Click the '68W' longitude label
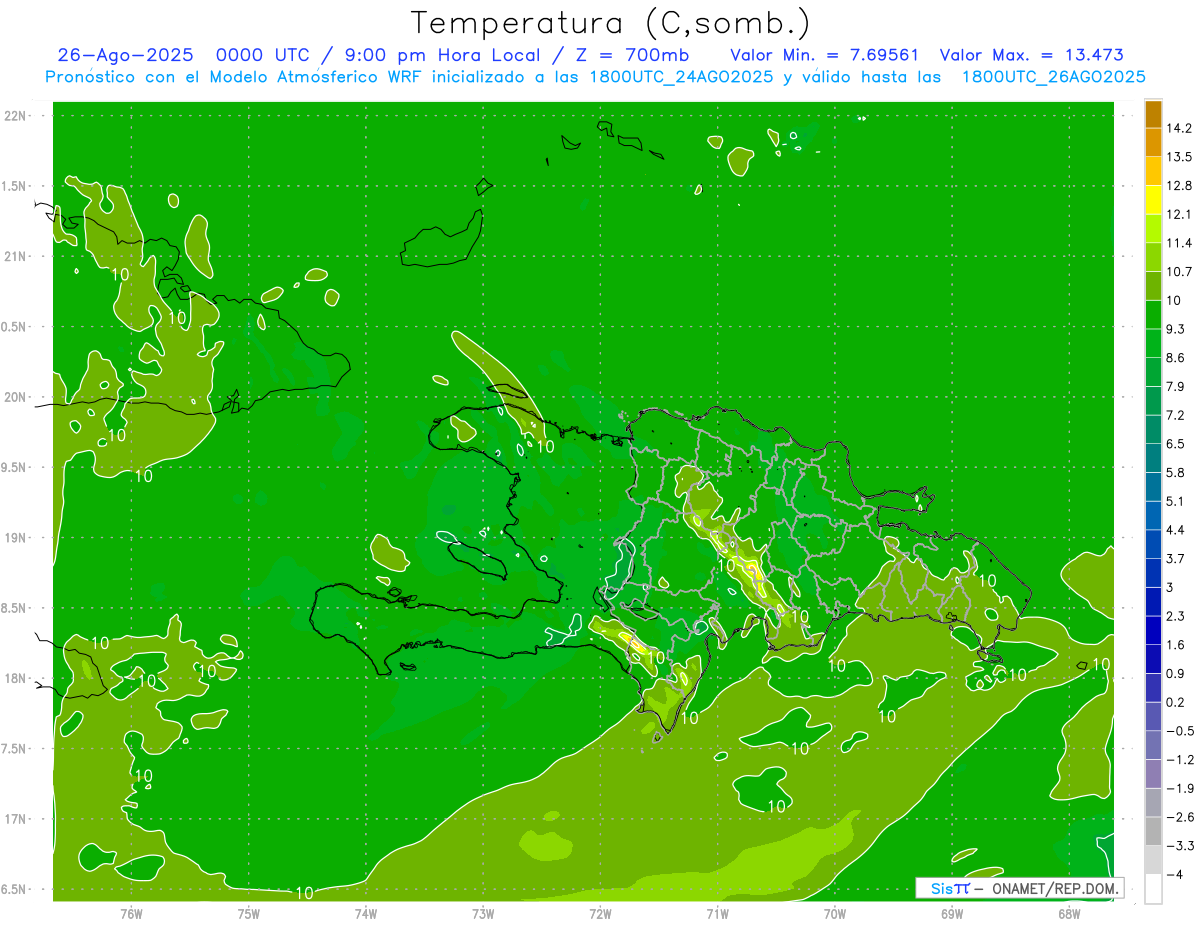Screen dimensions: 1200x927 (x=1069, y=913)
